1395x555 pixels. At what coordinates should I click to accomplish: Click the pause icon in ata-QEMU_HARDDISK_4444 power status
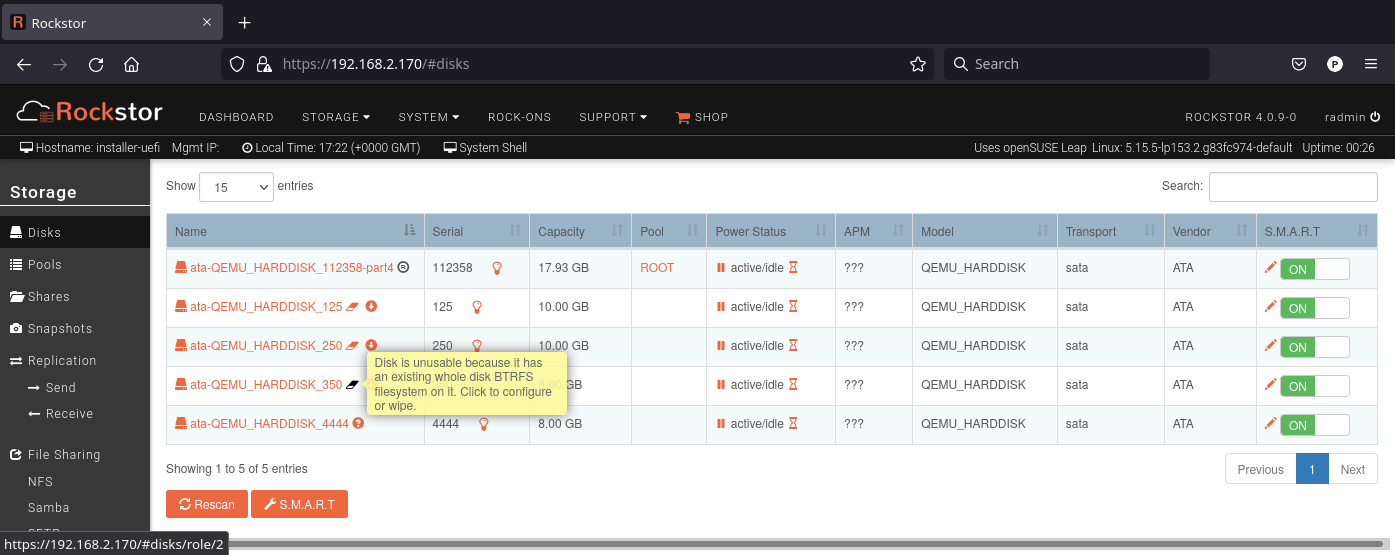720,424
